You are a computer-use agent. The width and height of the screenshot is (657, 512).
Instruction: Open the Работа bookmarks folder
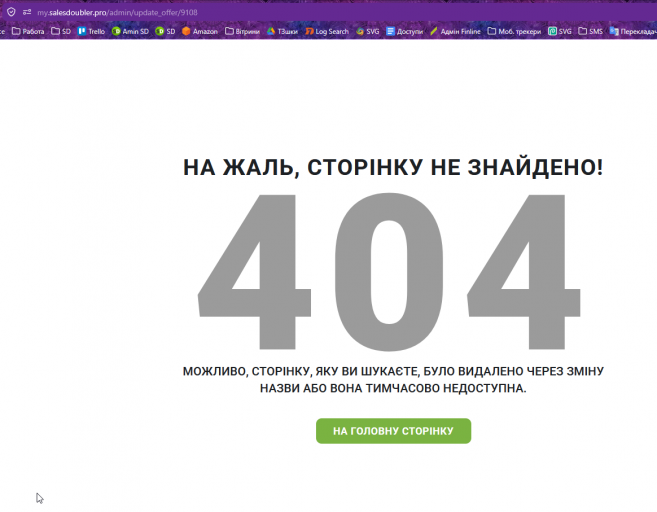click(x=28, y=31)
